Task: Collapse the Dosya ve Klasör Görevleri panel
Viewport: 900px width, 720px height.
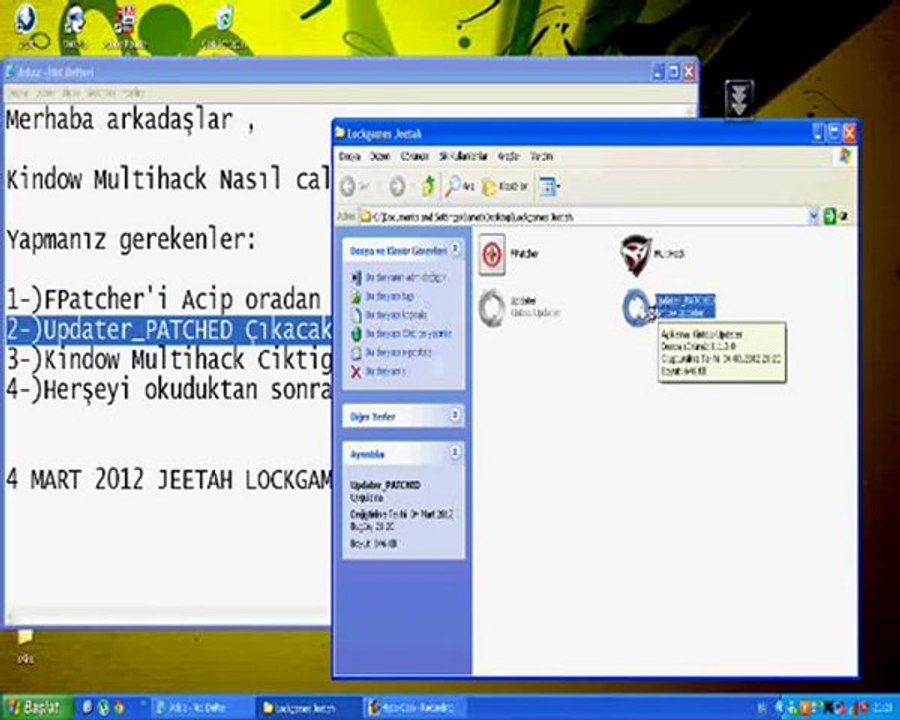Action: click(x=455, y=250)
